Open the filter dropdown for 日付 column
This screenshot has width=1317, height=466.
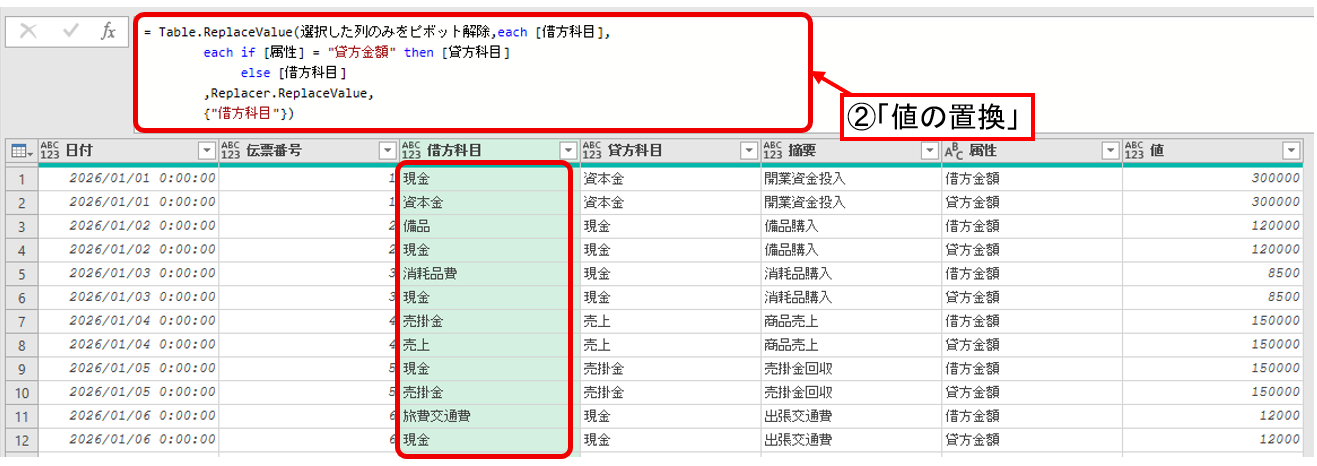pos(207,151)
